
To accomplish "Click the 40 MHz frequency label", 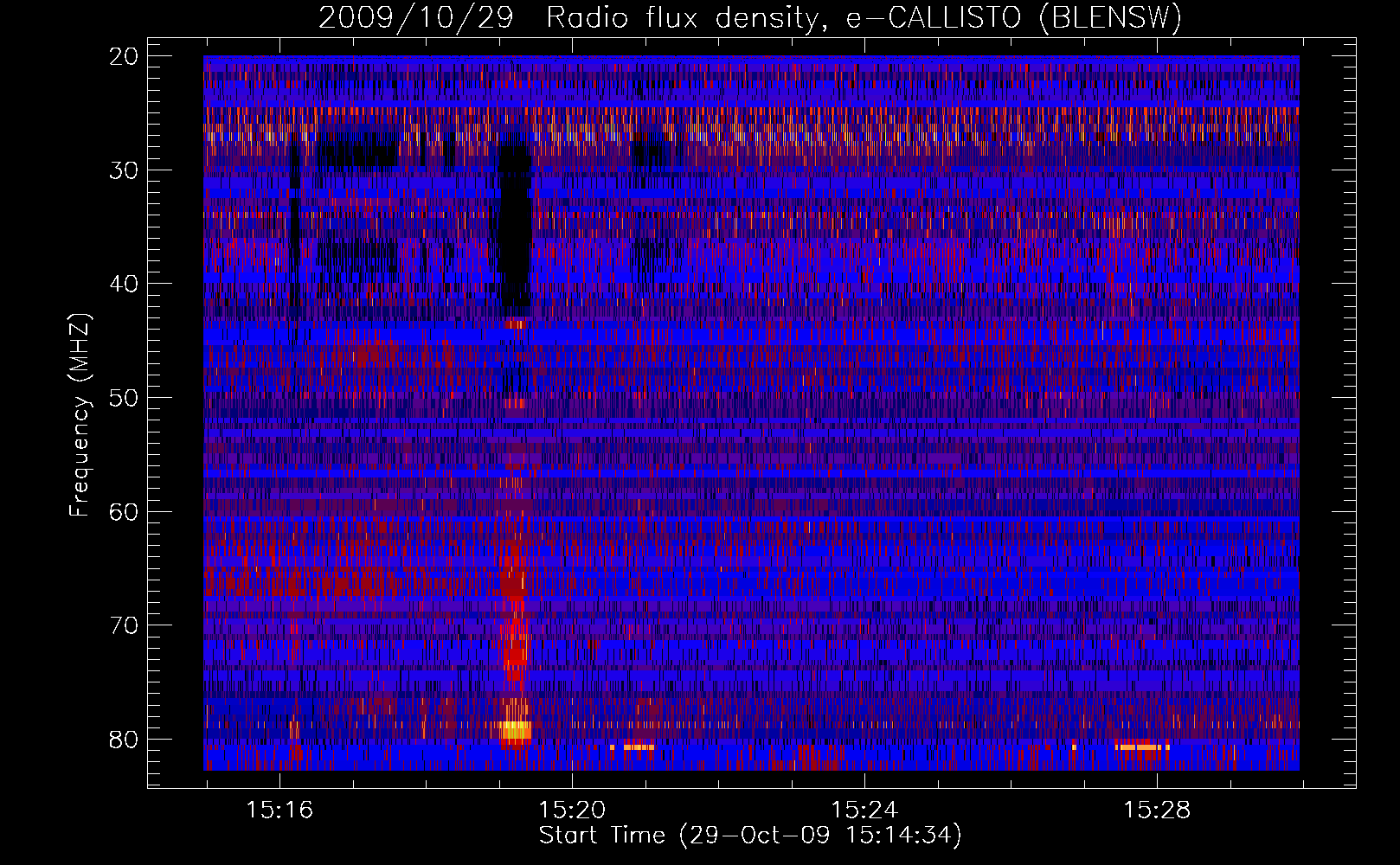I will click(124, 284).
